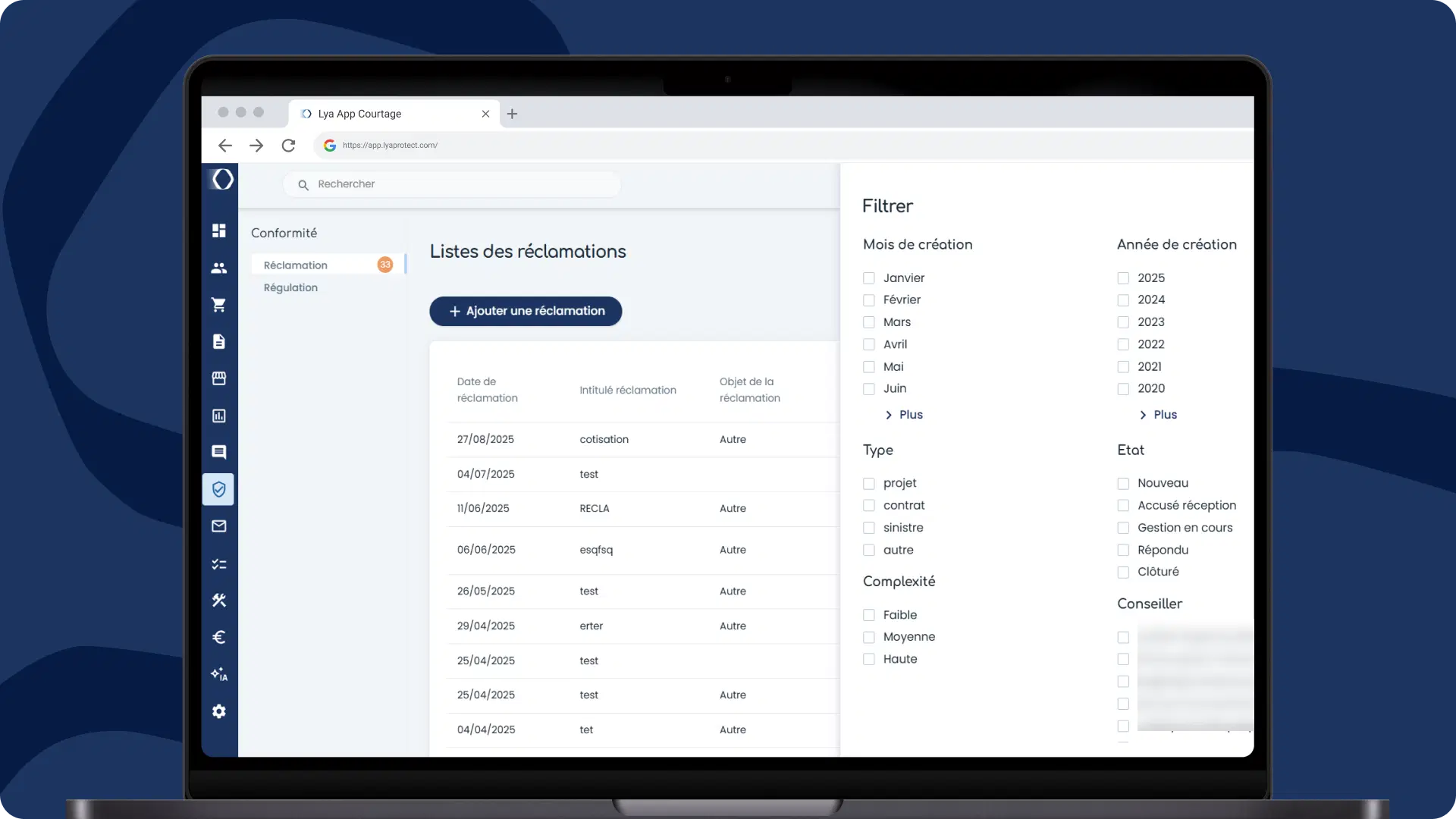The width and height of the screenshot is (1456, 819).
Task: Open the 11/06/2025 RECLA row
Action: 643,509
